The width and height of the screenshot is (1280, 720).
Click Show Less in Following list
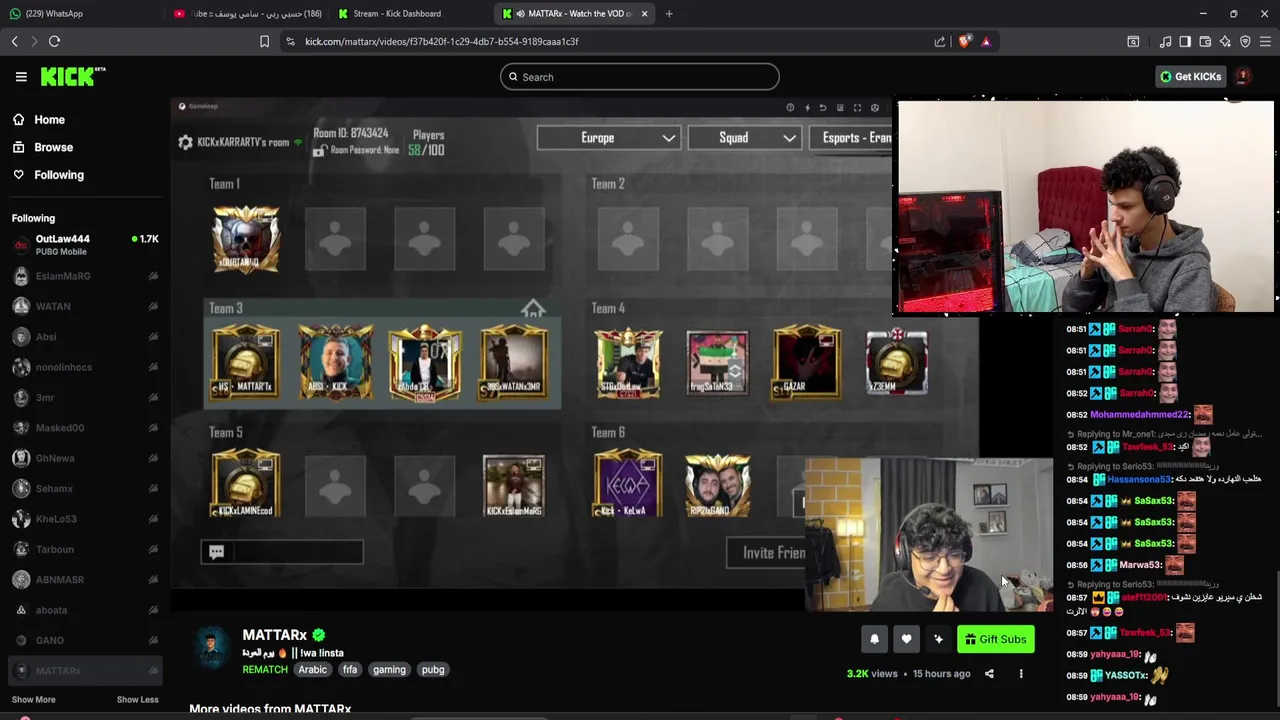pos(137,699)
